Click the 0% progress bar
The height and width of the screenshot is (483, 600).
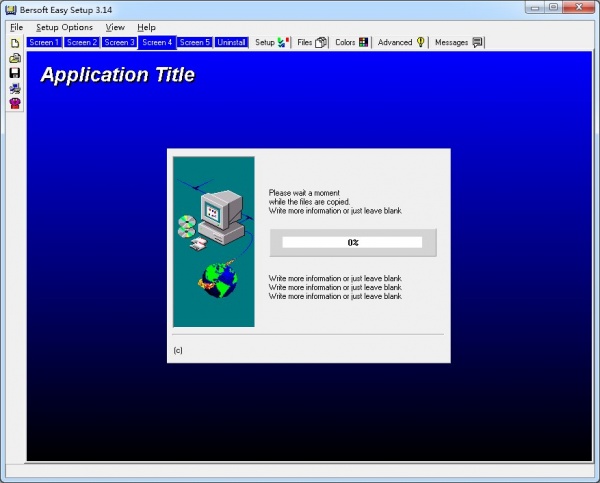point(352,242)
